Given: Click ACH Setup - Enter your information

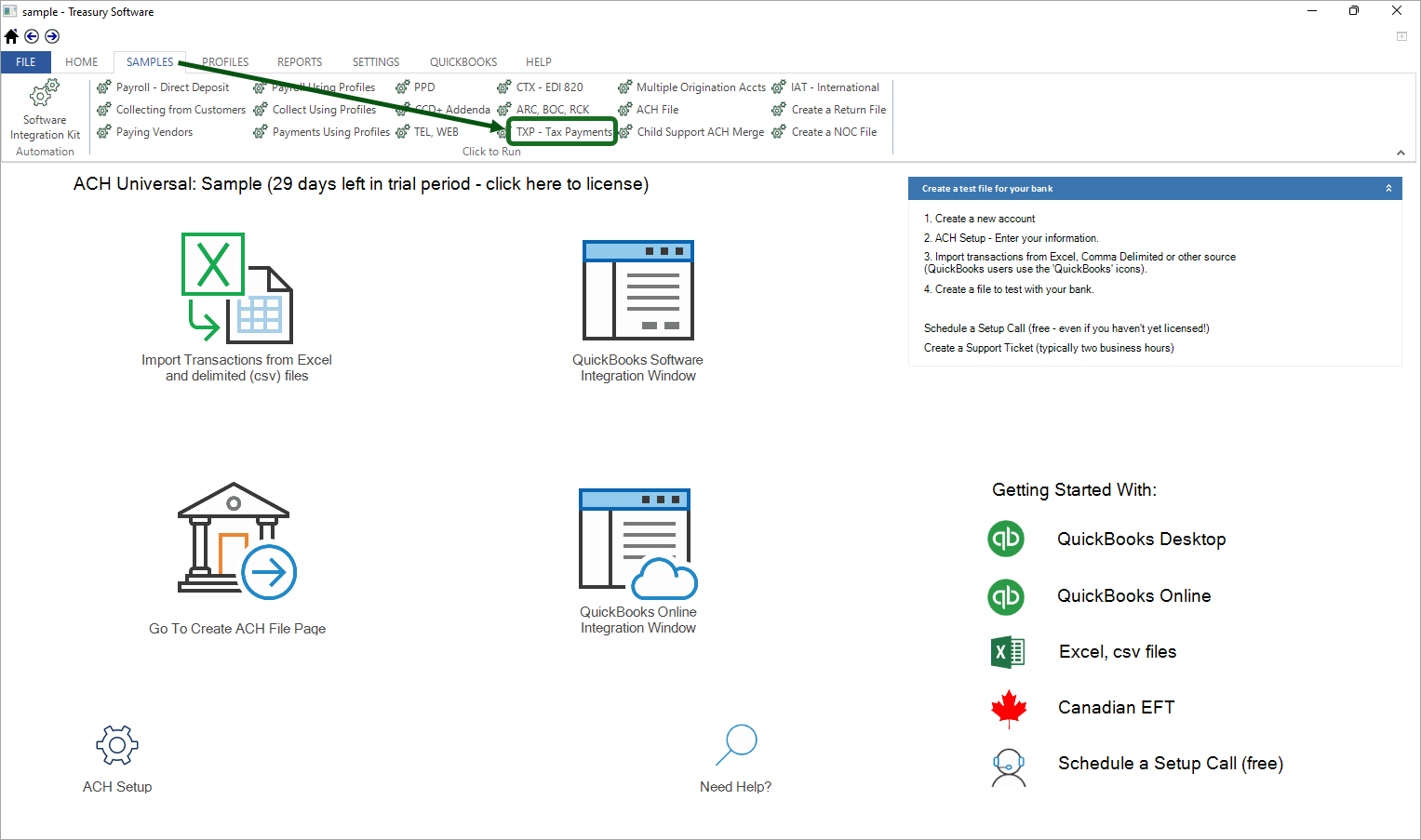Looking at the screenshot, I should [1011, 238].
